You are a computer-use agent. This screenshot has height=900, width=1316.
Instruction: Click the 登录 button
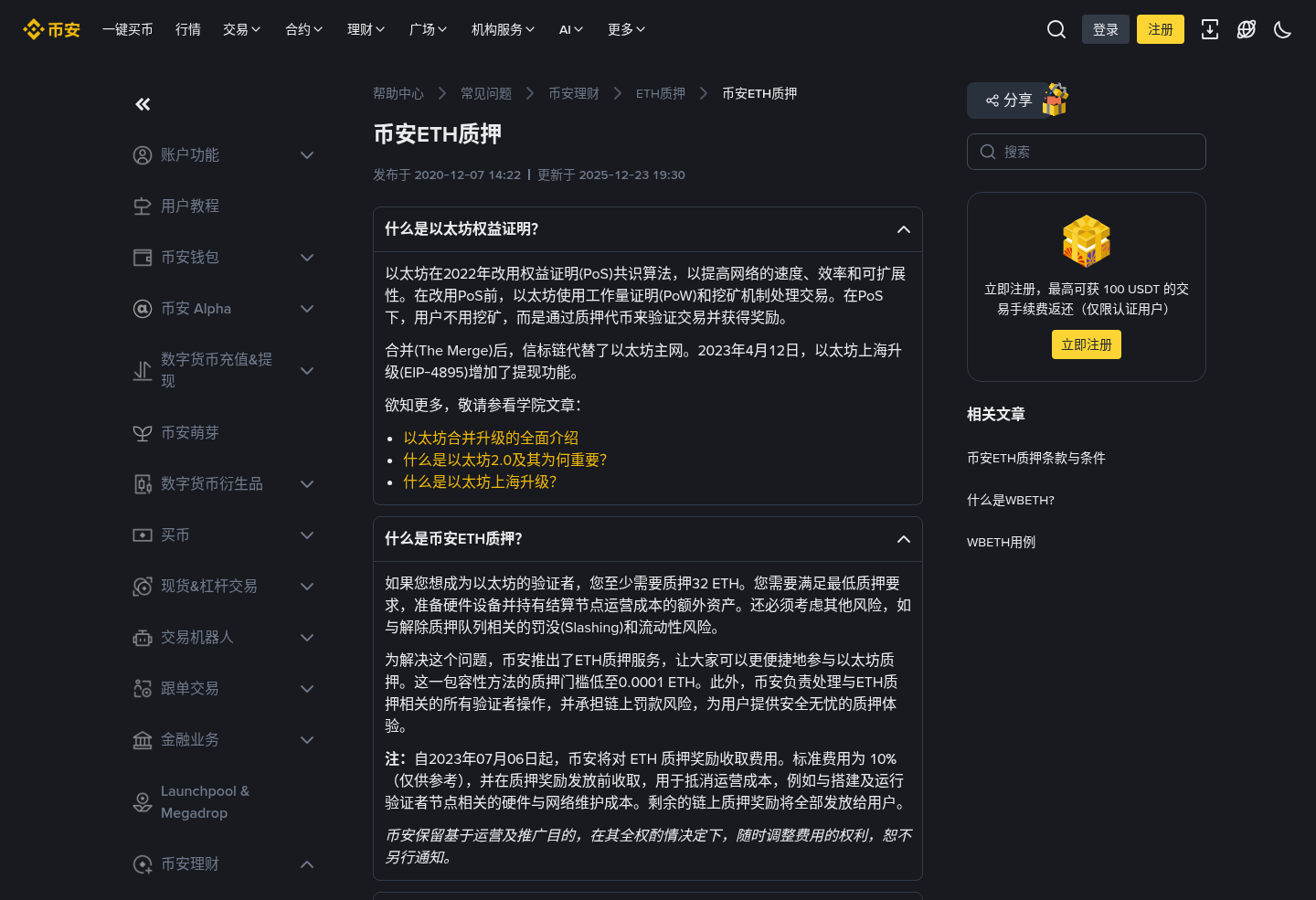(1106, 29)
